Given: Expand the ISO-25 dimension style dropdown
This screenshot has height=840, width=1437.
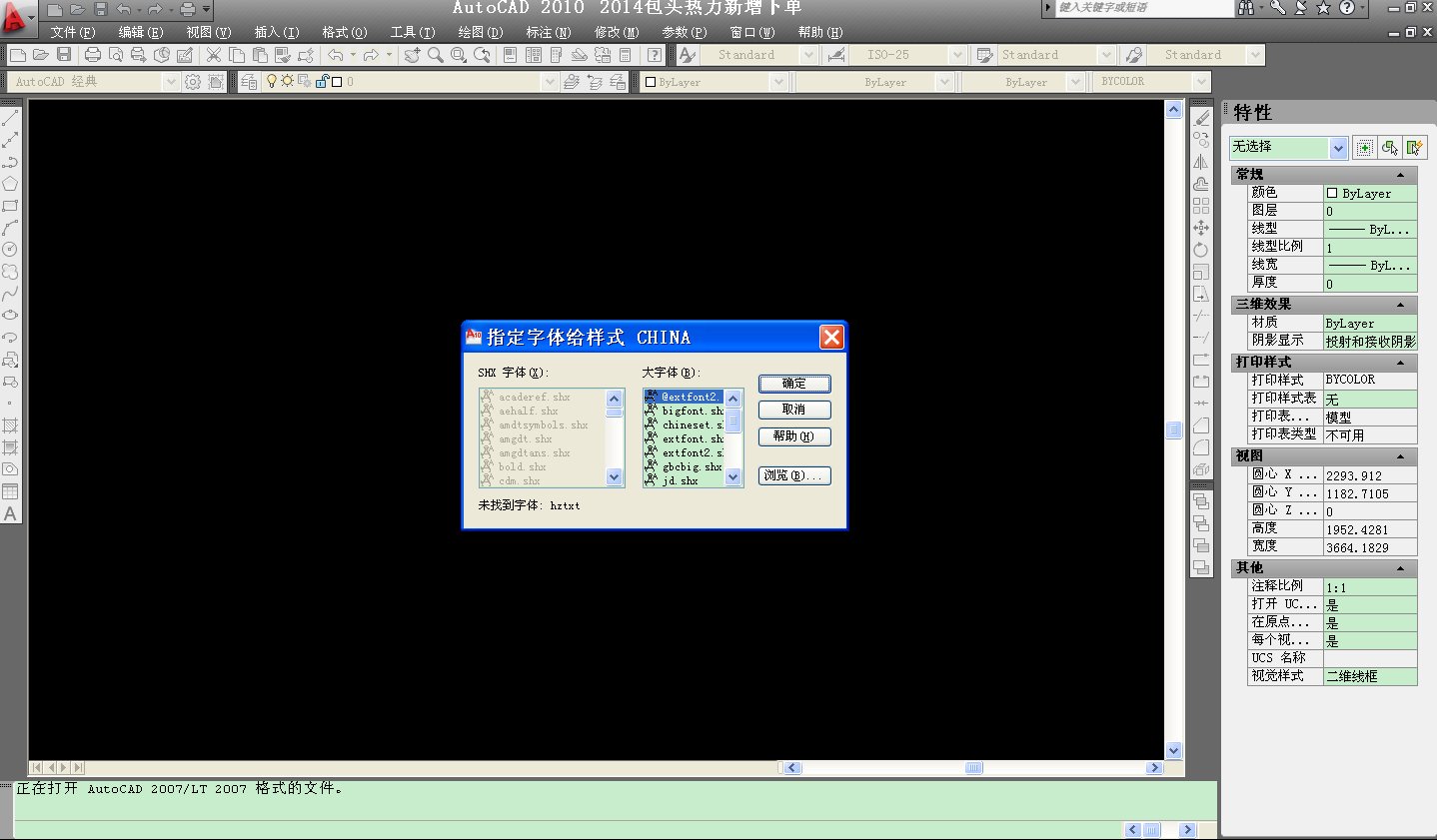Looking at the screenshot, I should (957, 55).
